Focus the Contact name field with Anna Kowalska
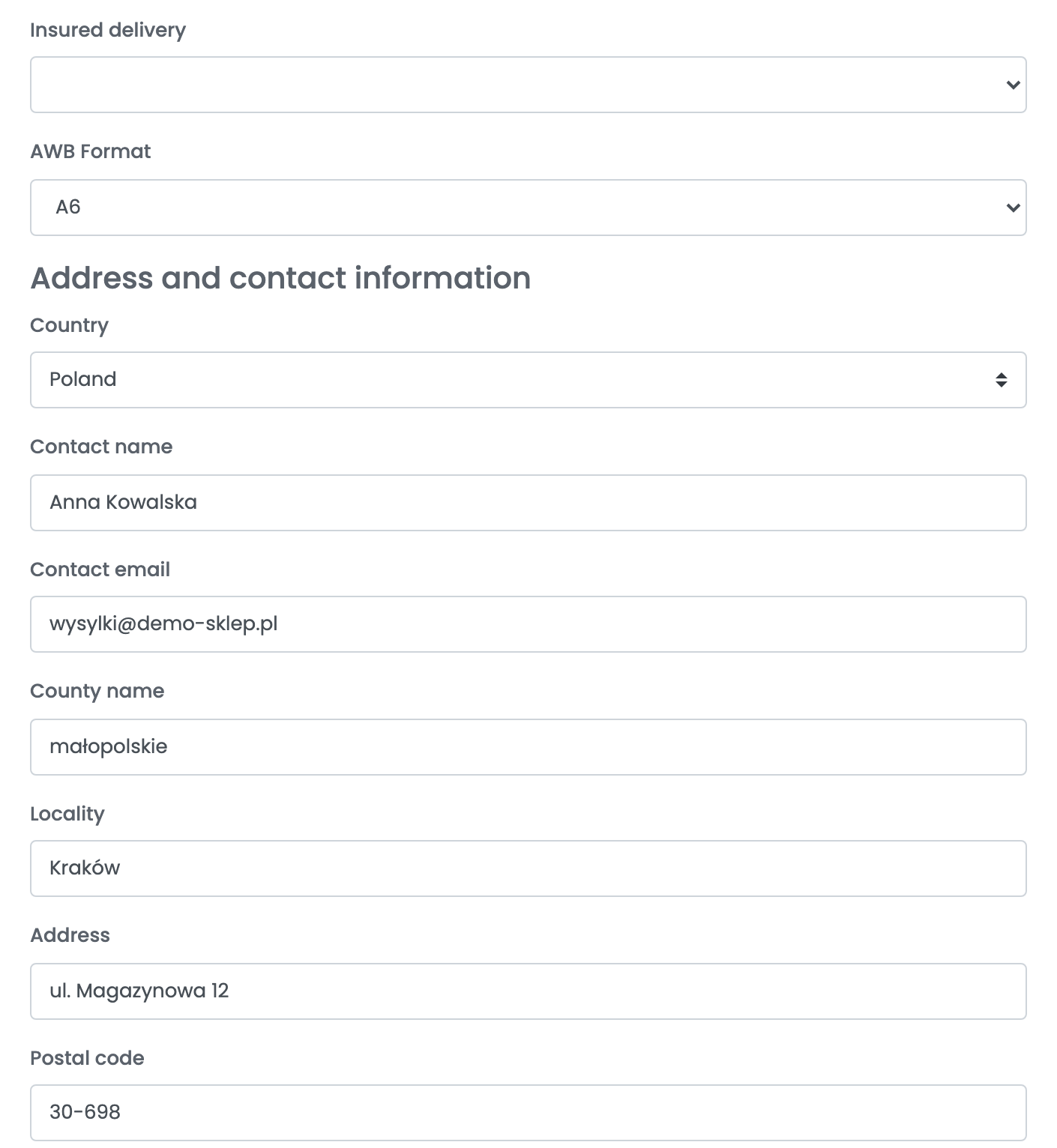Viewport: 1057px width, 1148px height. pos(528,503)
